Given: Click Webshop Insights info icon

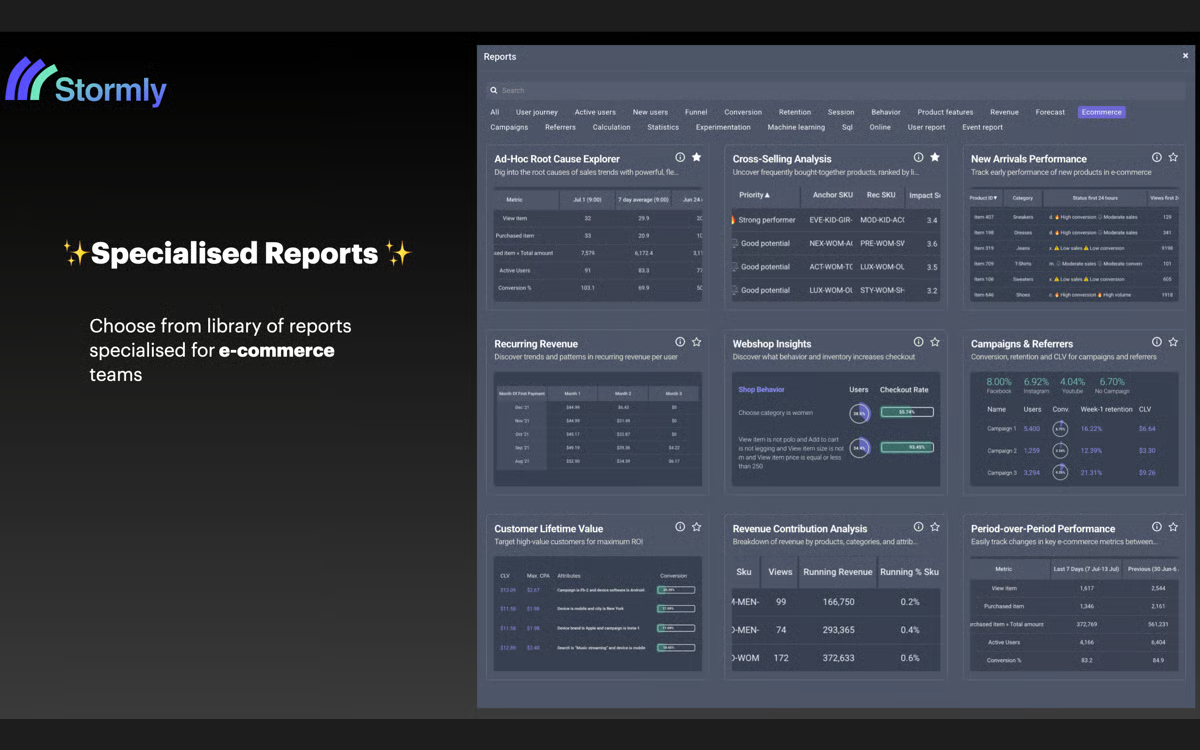Looking at the screenshot, I should (x=918, y=342).
